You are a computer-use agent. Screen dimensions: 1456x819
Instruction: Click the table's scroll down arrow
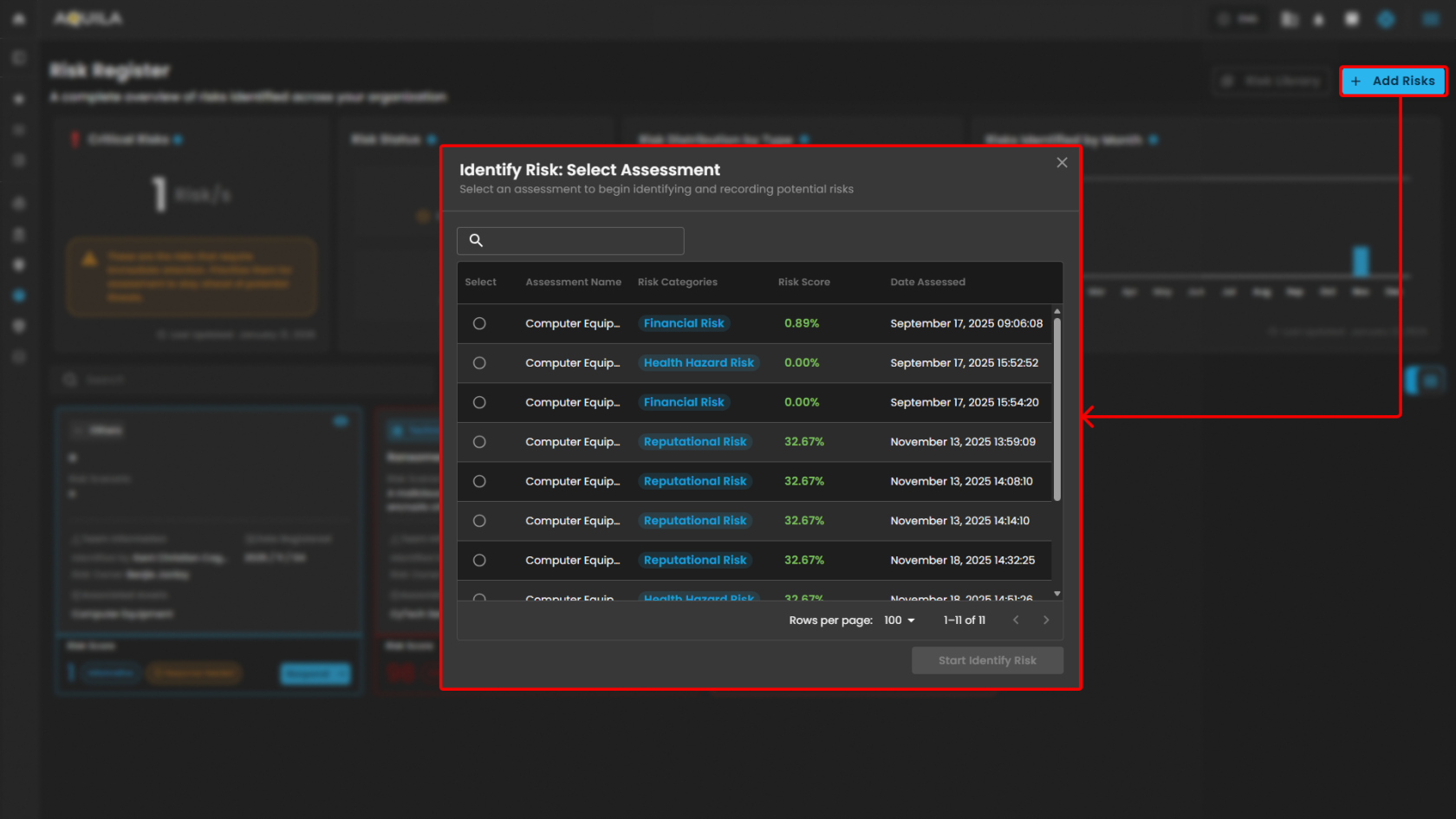click(x=1057, y=594)
